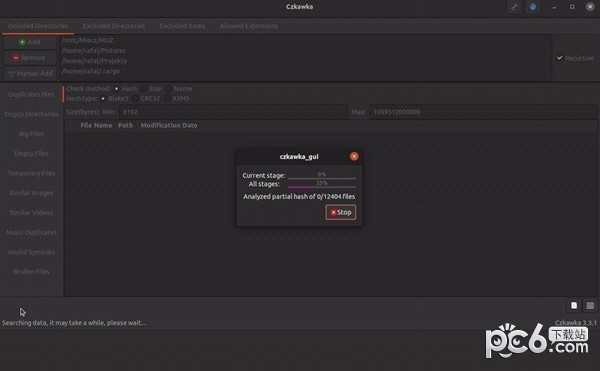Select Empty Directories tool
This screenshot has height=371, width=600.
31,114
